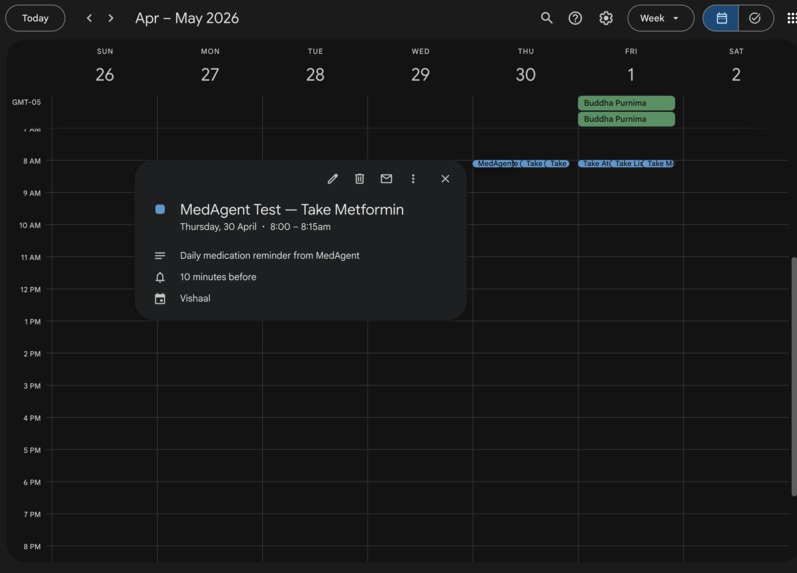797x573 pixels.
Task: Open day view for Monday 27
Action: click(210, 75)
